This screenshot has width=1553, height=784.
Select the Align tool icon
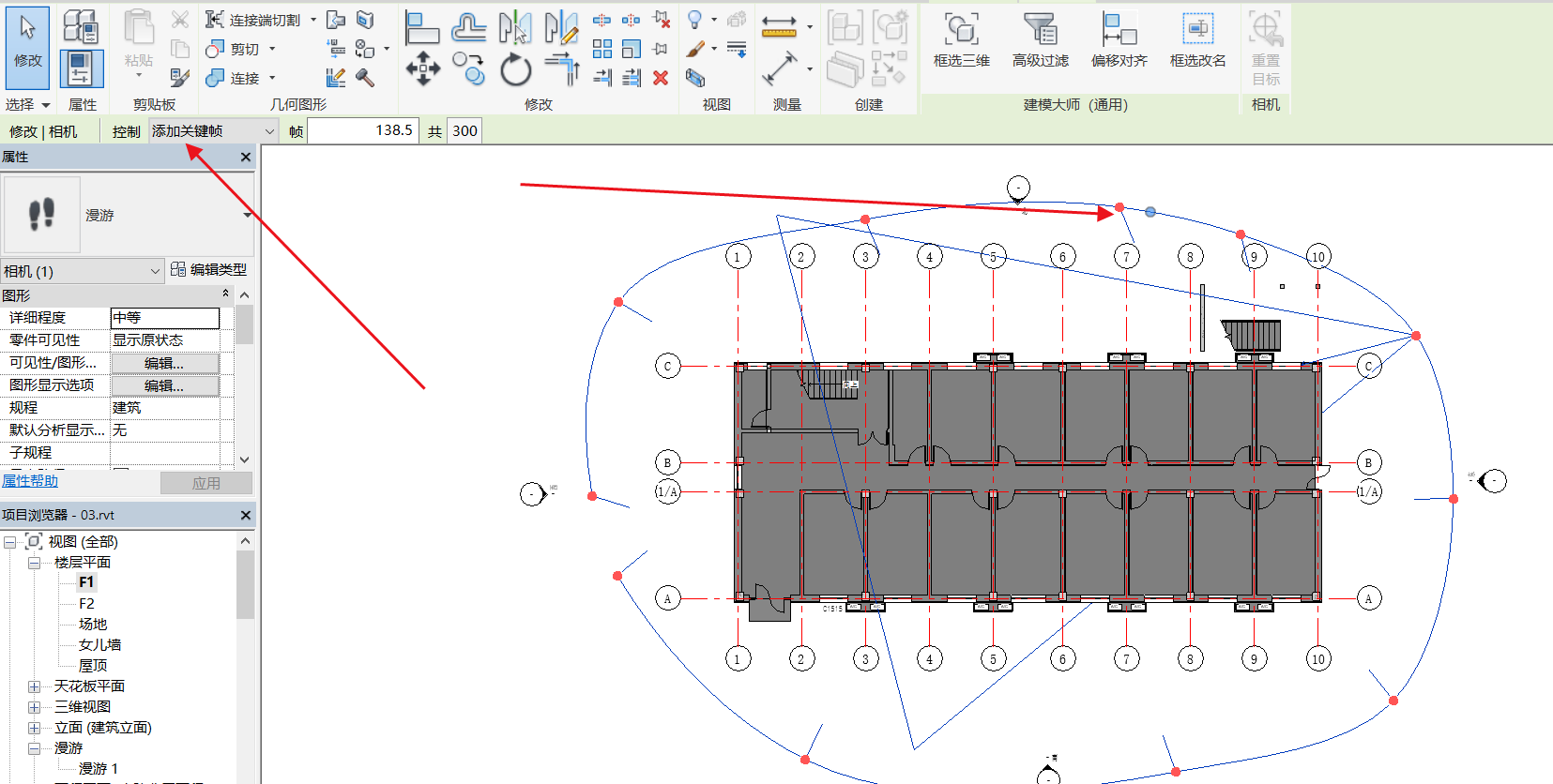421,28
